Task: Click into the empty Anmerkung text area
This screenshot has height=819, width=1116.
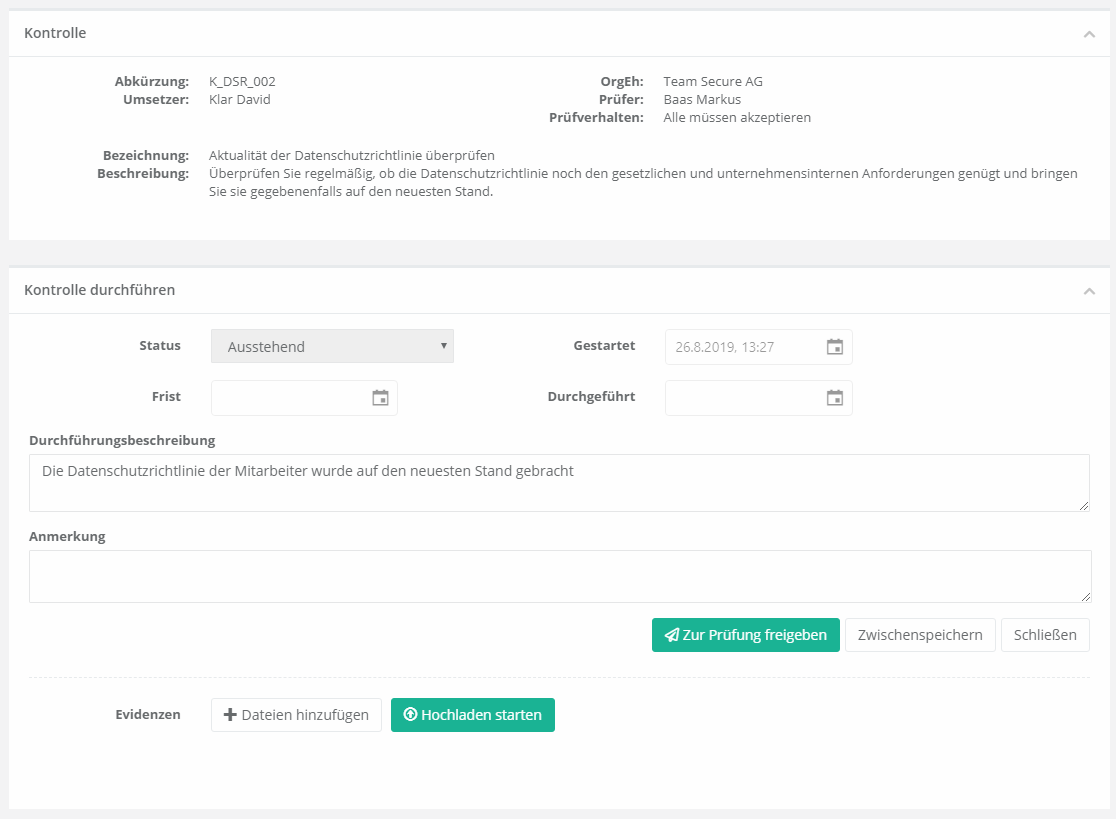Action: [x=558, y=576]
